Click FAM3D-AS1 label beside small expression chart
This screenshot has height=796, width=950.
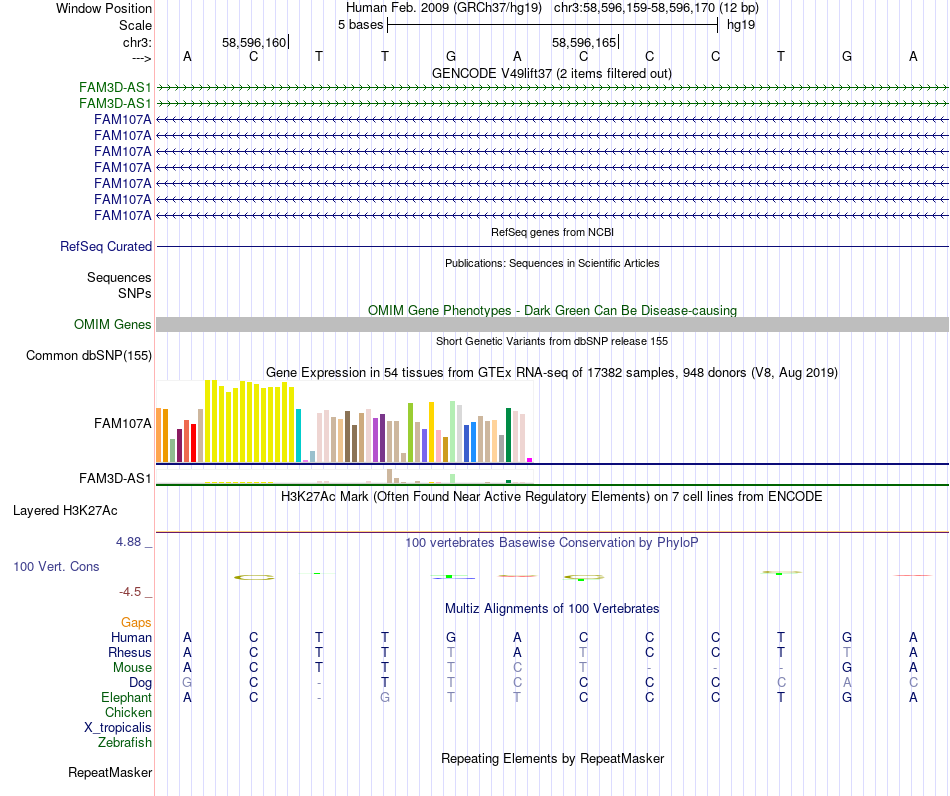115,479
